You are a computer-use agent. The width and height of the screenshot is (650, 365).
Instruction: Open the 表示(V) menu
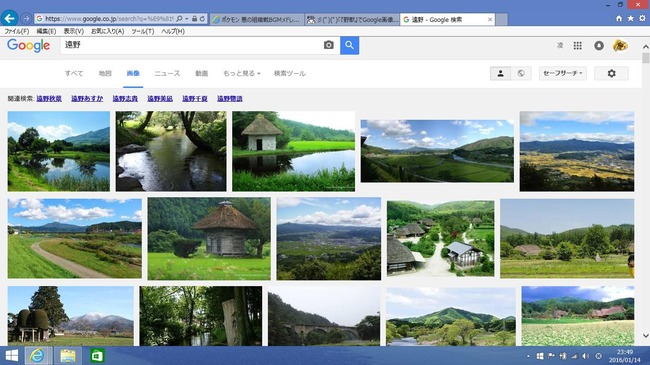pyautogui.click(x=73, y=31)
